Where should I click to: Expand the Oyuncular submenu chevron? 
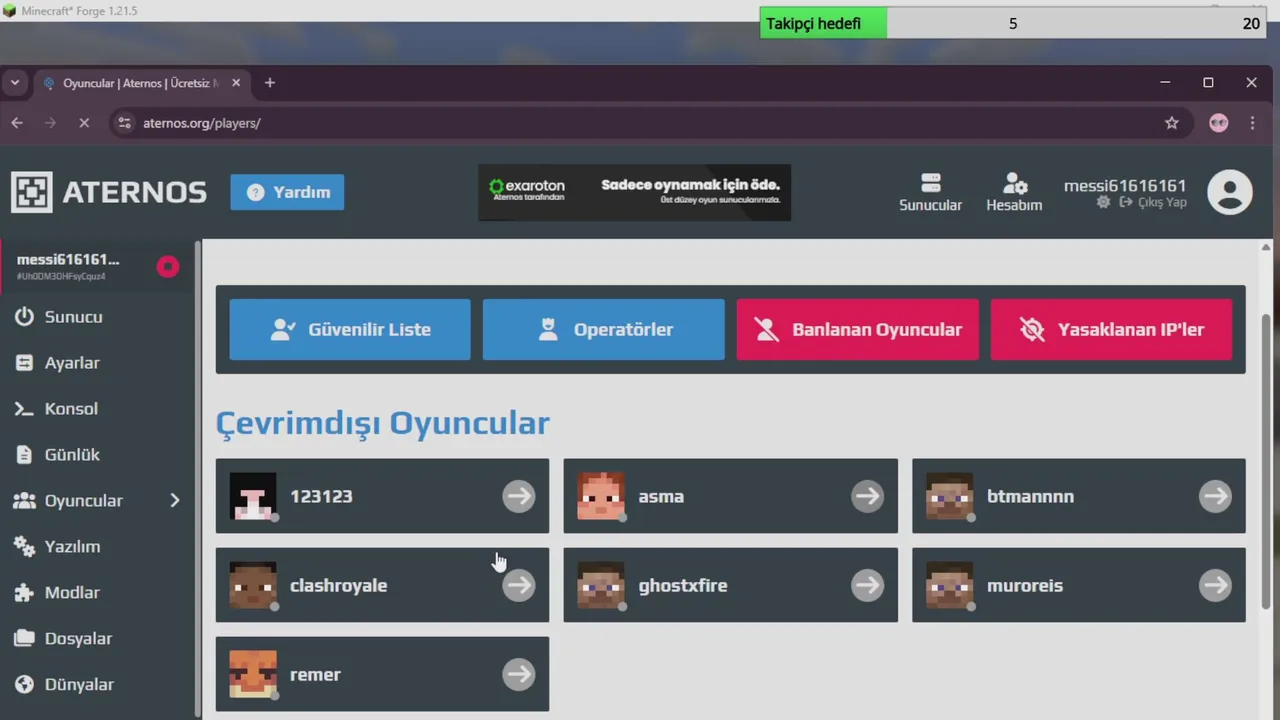[175, 500]
